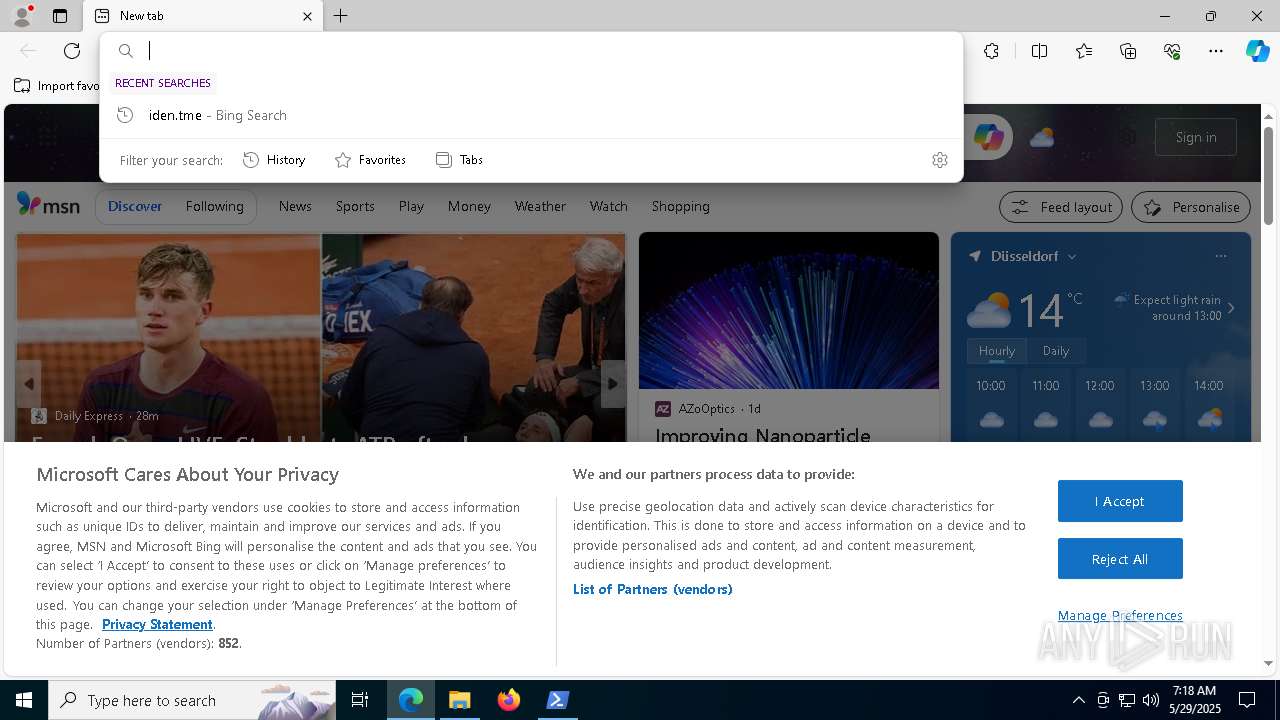
Task: Switch weather to Daily
Action: tap(1056, 351)
